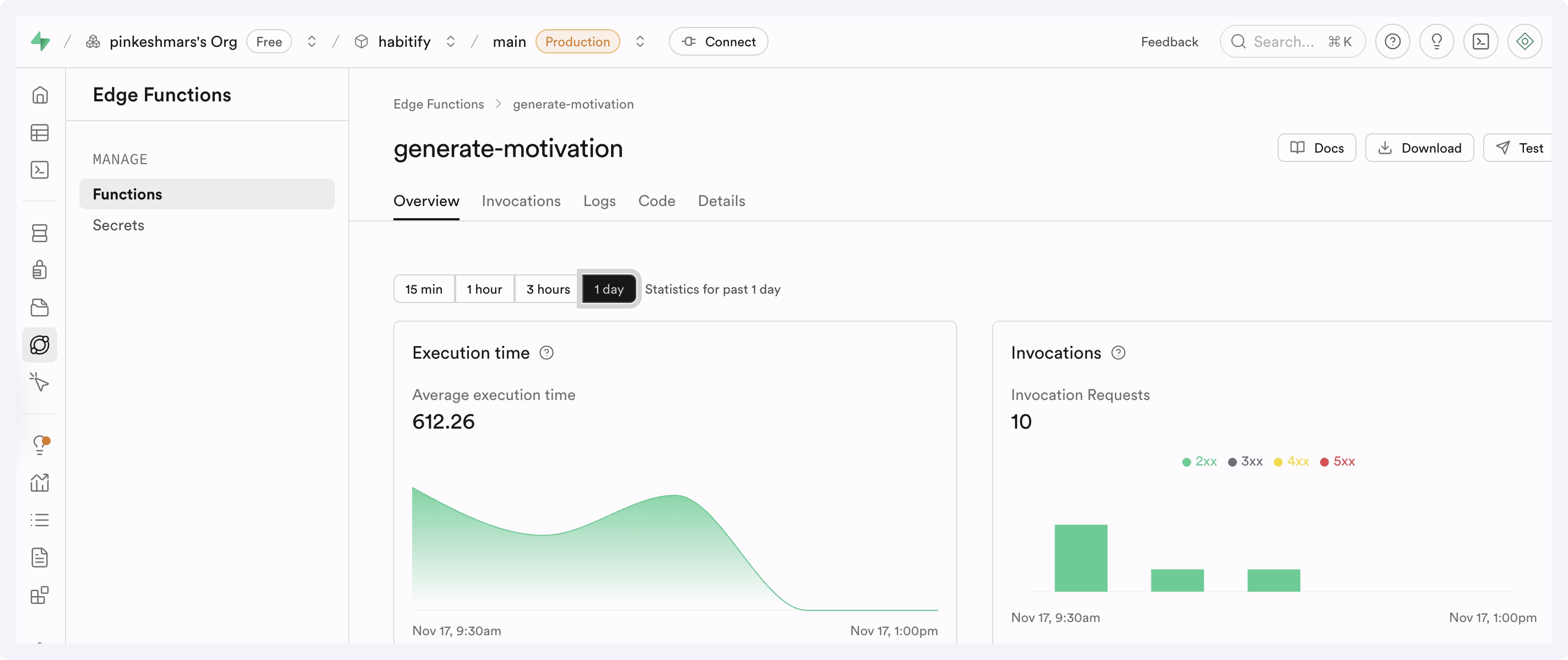This screenshot has width=1568, height=660.
Task: Open the Authentication lock icon
Action: 40,270
